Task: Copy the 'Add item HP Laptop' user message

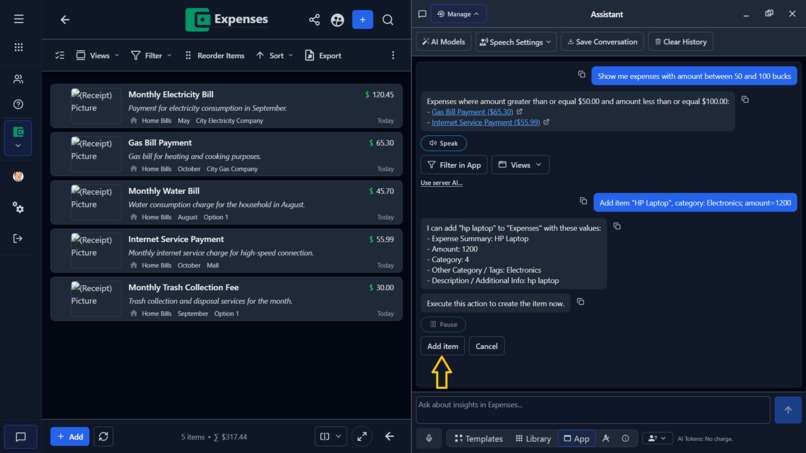Action: click(x=583, y=201)
